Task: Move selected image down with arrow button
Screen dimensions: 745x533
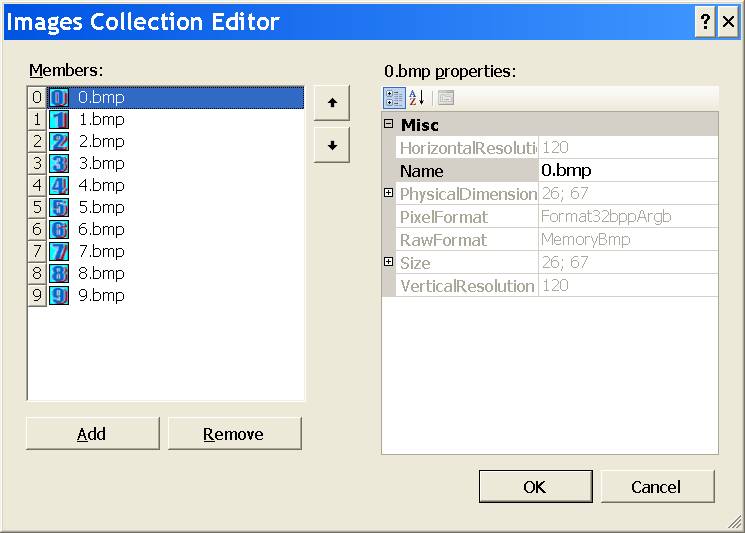Action: [x=332, y=145]
